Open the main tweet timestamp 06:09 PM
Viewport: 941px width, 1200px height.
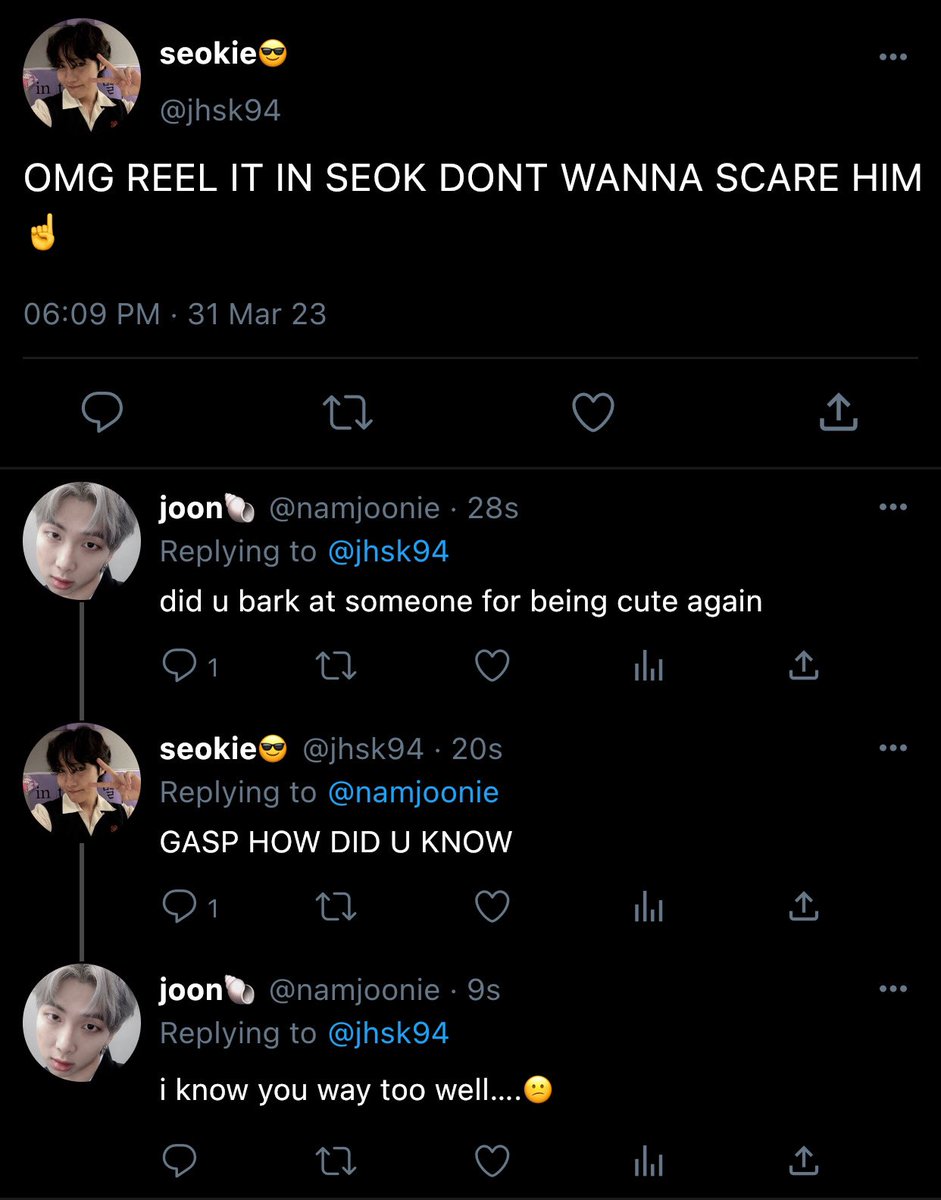point(91,314)
